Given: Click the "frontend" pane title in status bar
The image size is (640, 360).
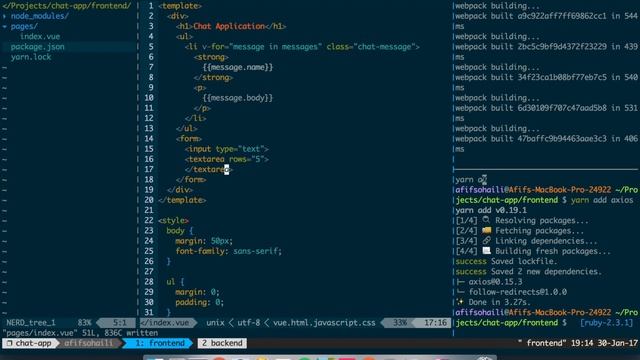Looking at the screenshot, I should [542, 343].
